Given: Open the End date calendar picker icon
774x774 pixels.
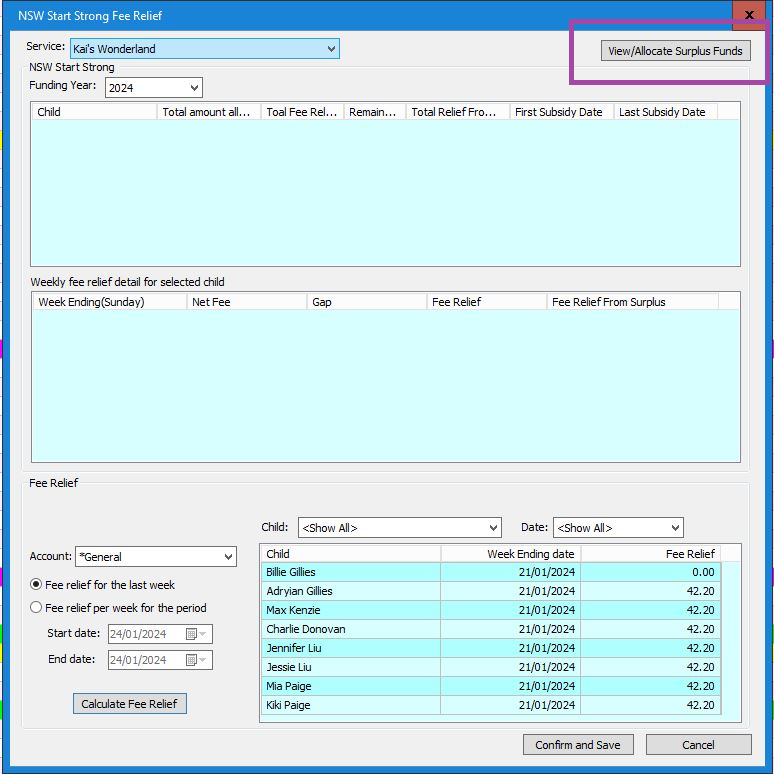Looking at the screenshot, I should point(191,660).
